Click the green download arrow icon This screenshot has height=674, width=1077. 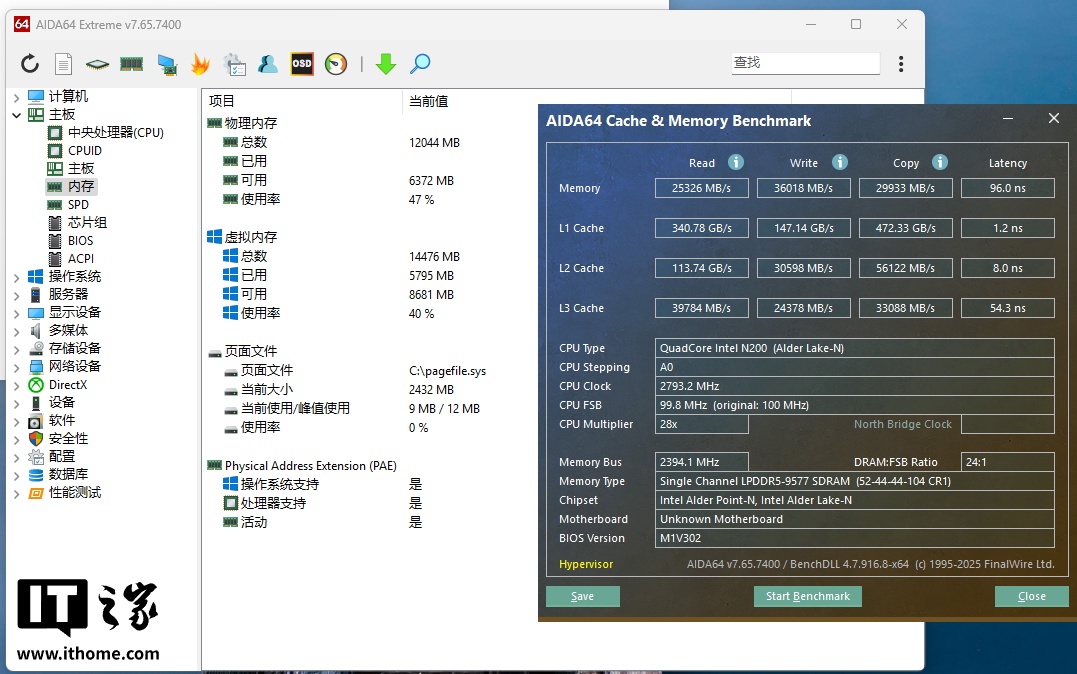coord(386,64)
